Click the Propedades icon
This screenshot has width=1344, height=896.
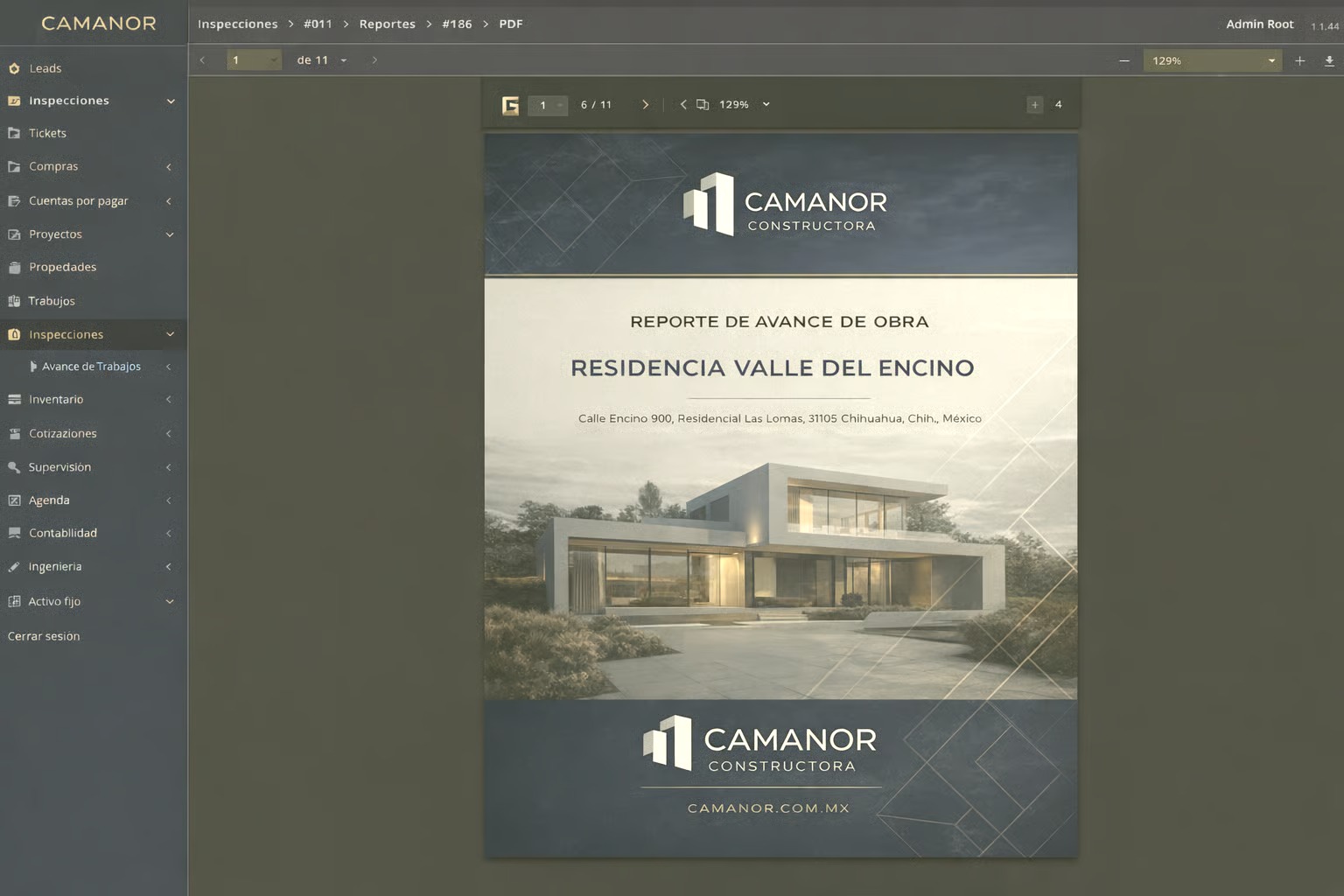[x=14, y=268]
